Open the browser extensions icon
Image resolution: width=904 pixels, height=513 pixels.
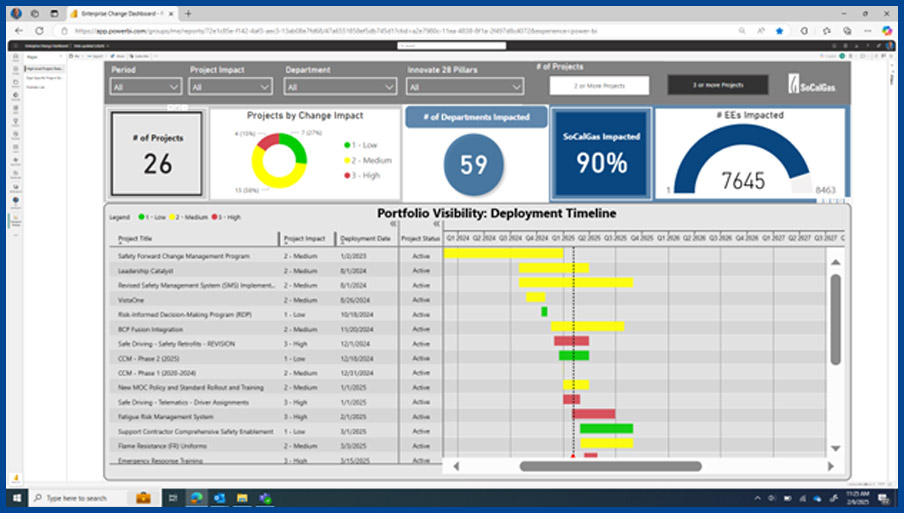point(804,31)
